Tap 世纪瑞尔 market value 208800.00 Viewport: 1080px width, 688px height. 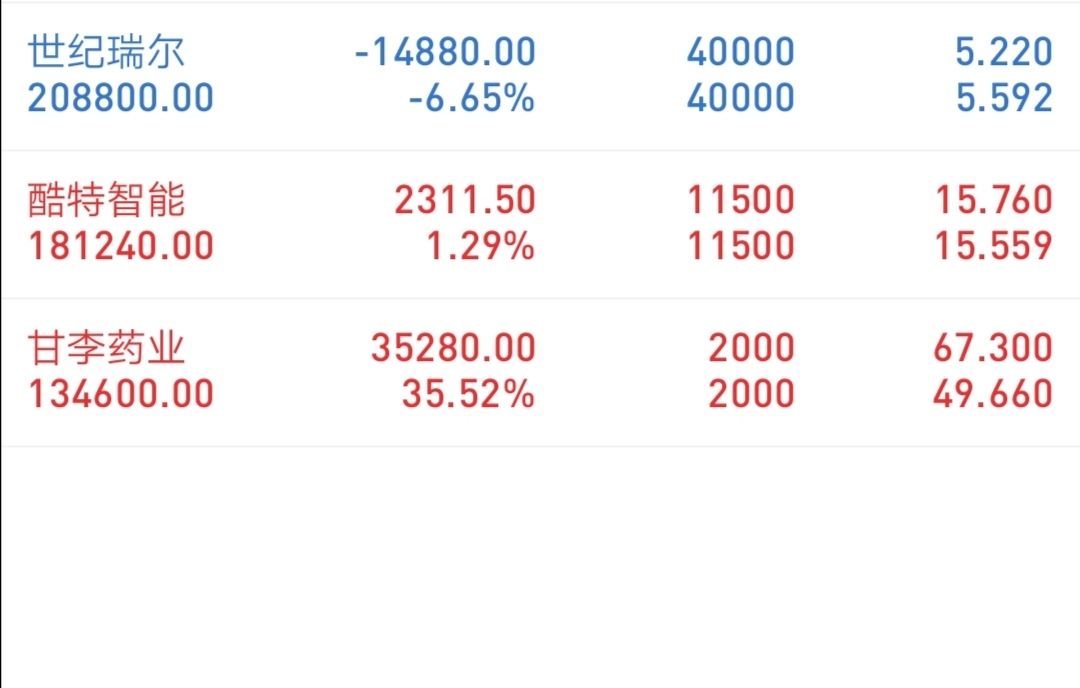(120, 98)
